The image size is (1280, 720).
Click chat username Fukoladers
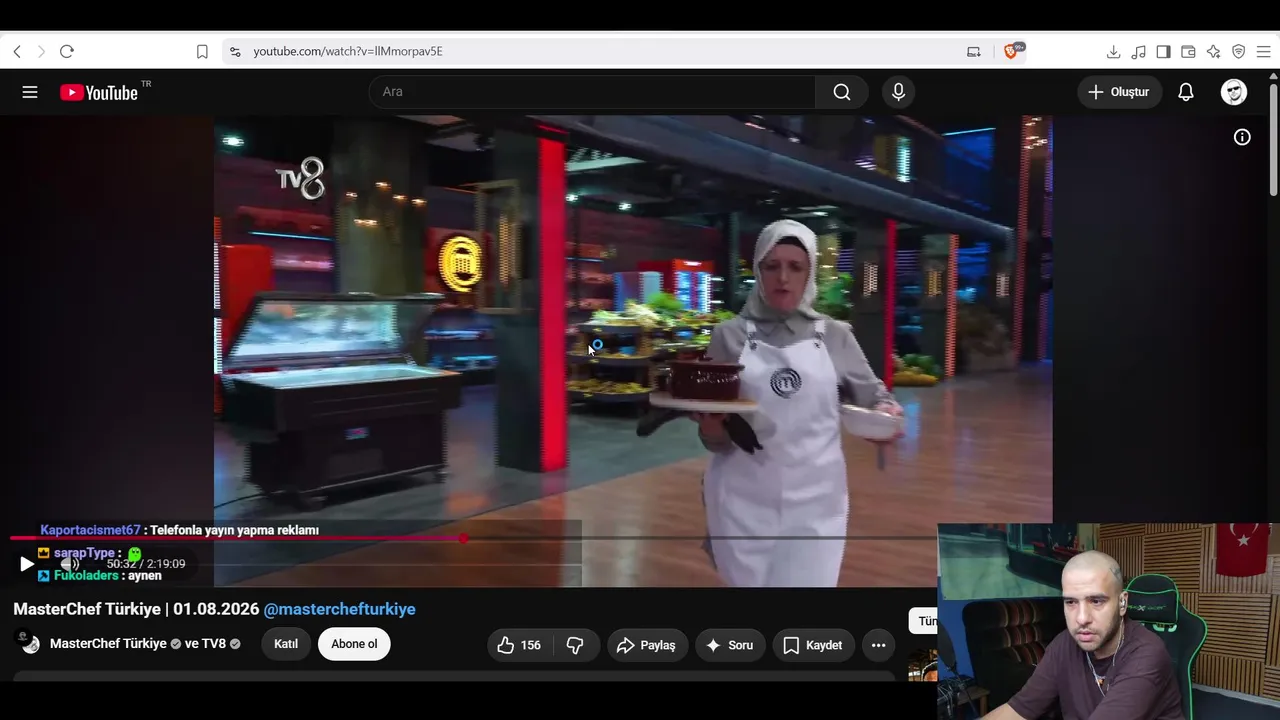point(87,576)
